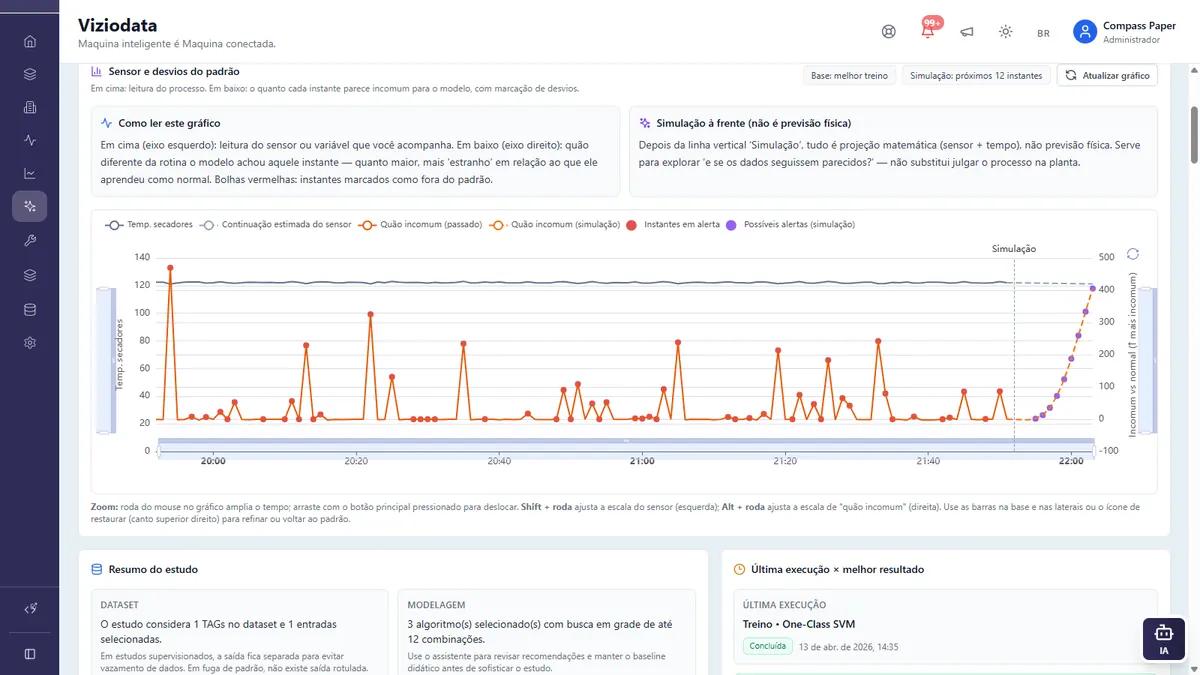The height and width of the screenshot is (675, 1200).
Task: Click 'Base: melhor treino' chip
Action: (x=849, y=75)
